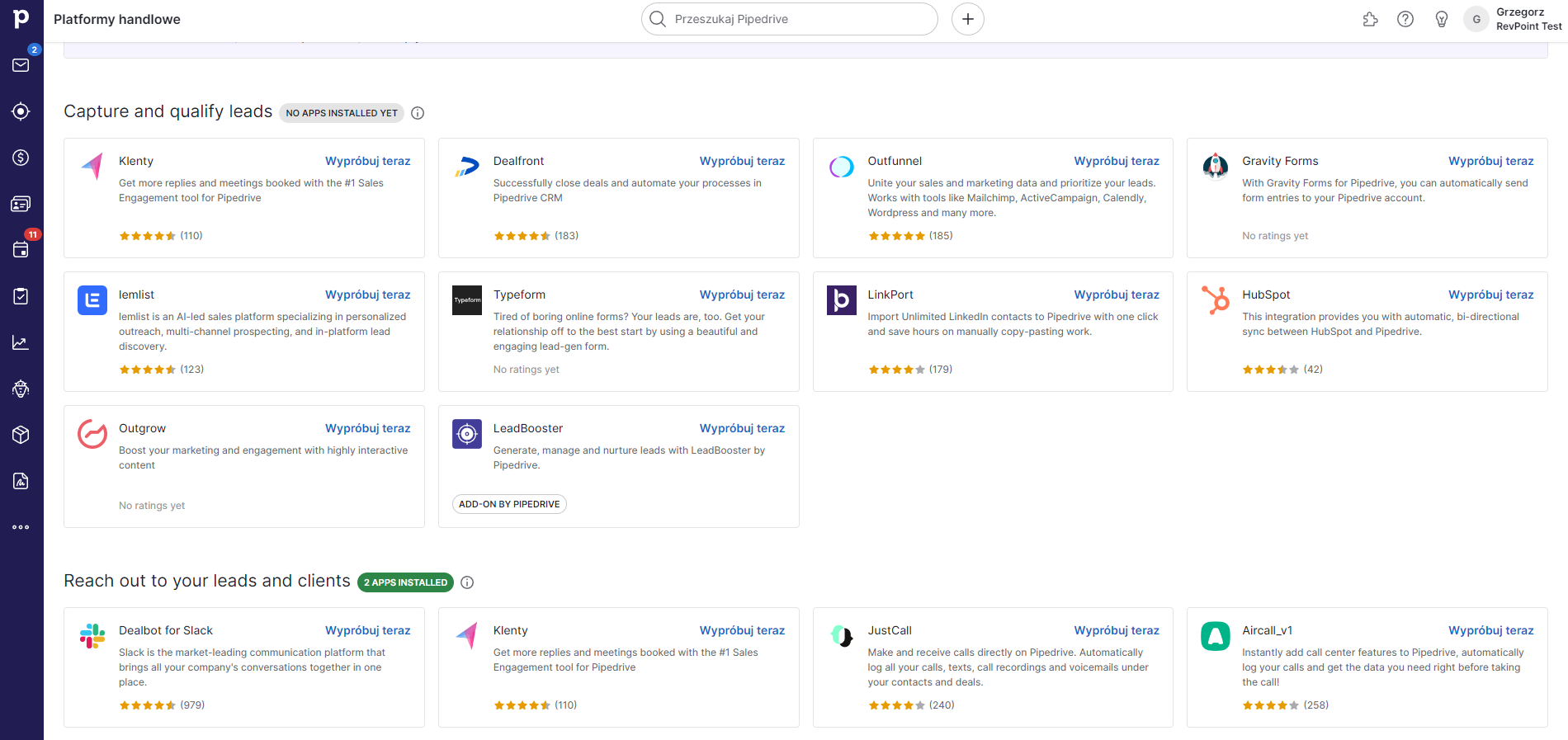Screen dimensions: 1568x740
Task: Open Activities calendar icon with badge 11
Action: tap(21, 250)
